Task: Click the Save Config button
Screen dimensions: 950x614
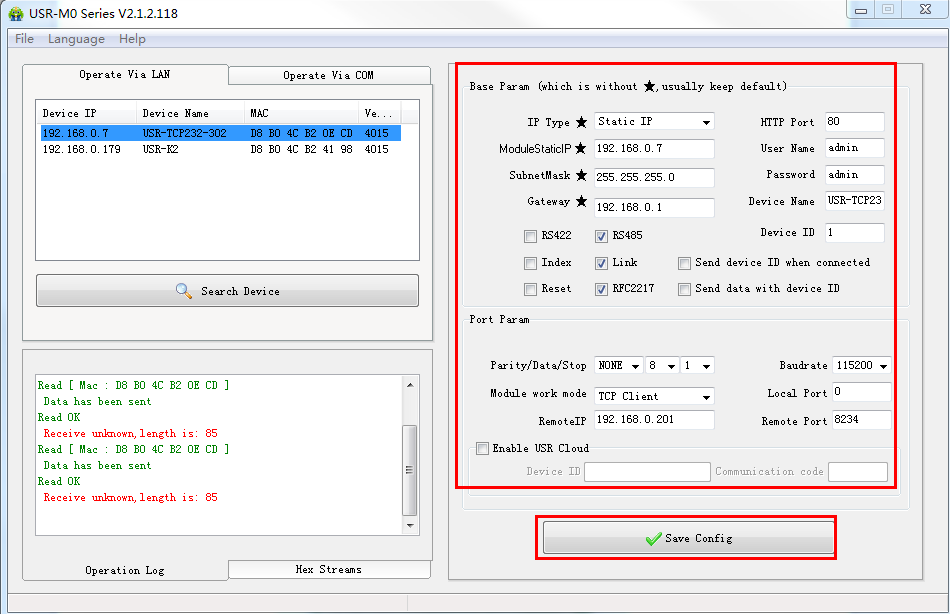Action: 688,538
